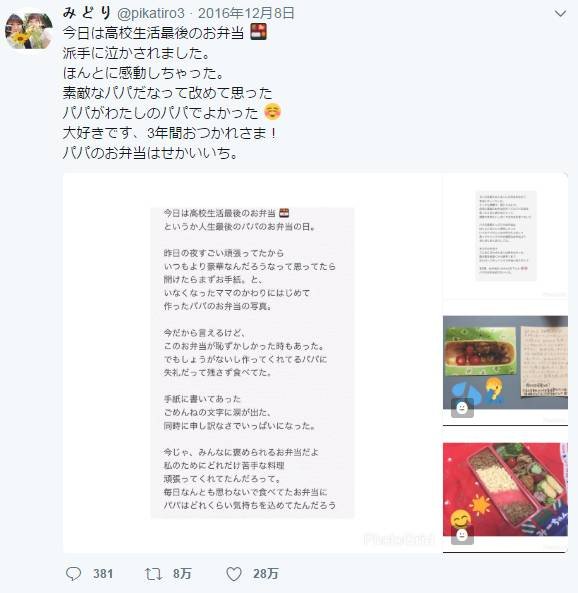Open the @pikatiro3 username link

tap(151, 14)
